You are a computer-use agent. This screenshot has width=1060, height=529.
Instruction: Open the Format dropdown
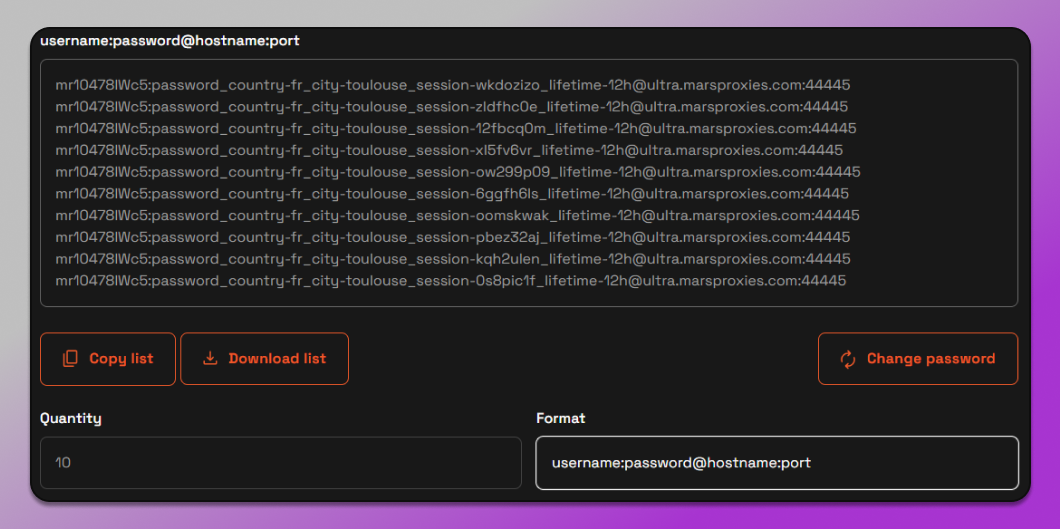pos(777,463)
